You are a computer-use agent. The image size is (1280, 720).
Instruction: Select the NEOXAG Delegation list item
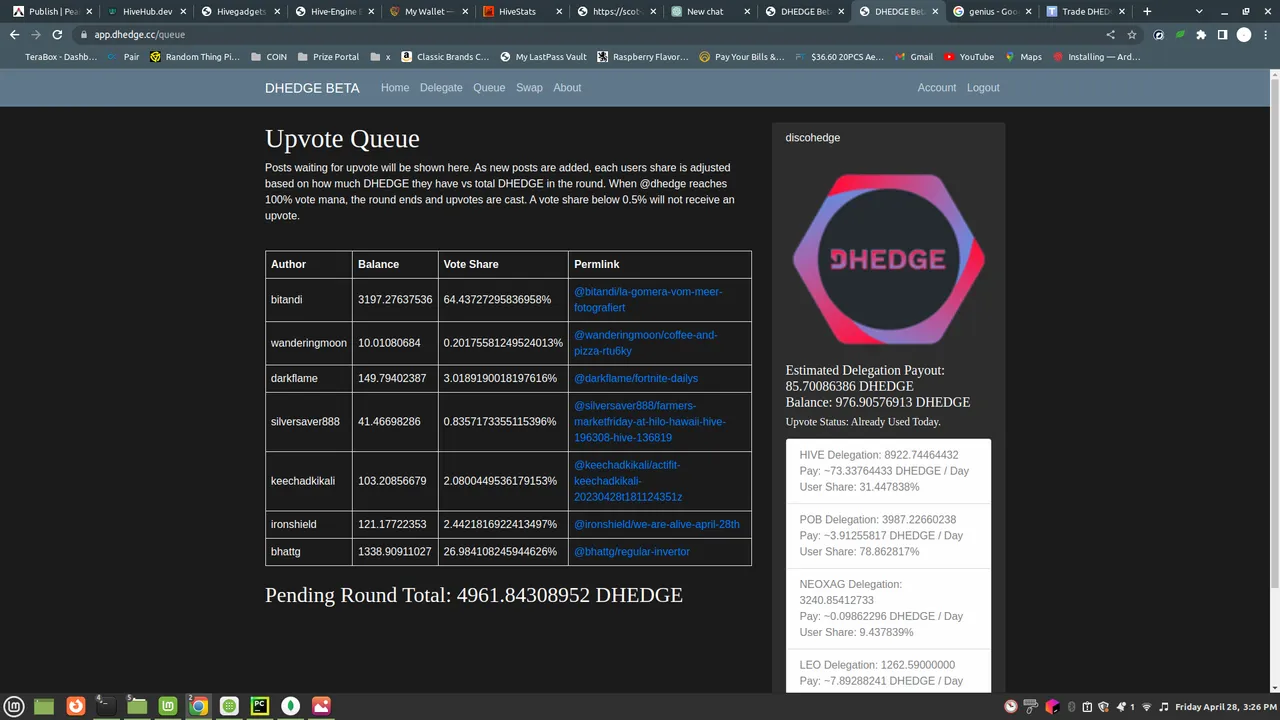(x=888, y=608)
